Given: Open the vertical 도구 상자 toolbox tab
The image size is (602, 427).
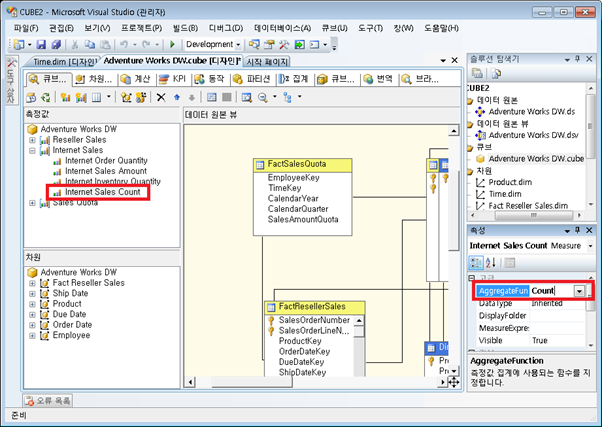Looking at the screenshot, I should coord(11,80).
